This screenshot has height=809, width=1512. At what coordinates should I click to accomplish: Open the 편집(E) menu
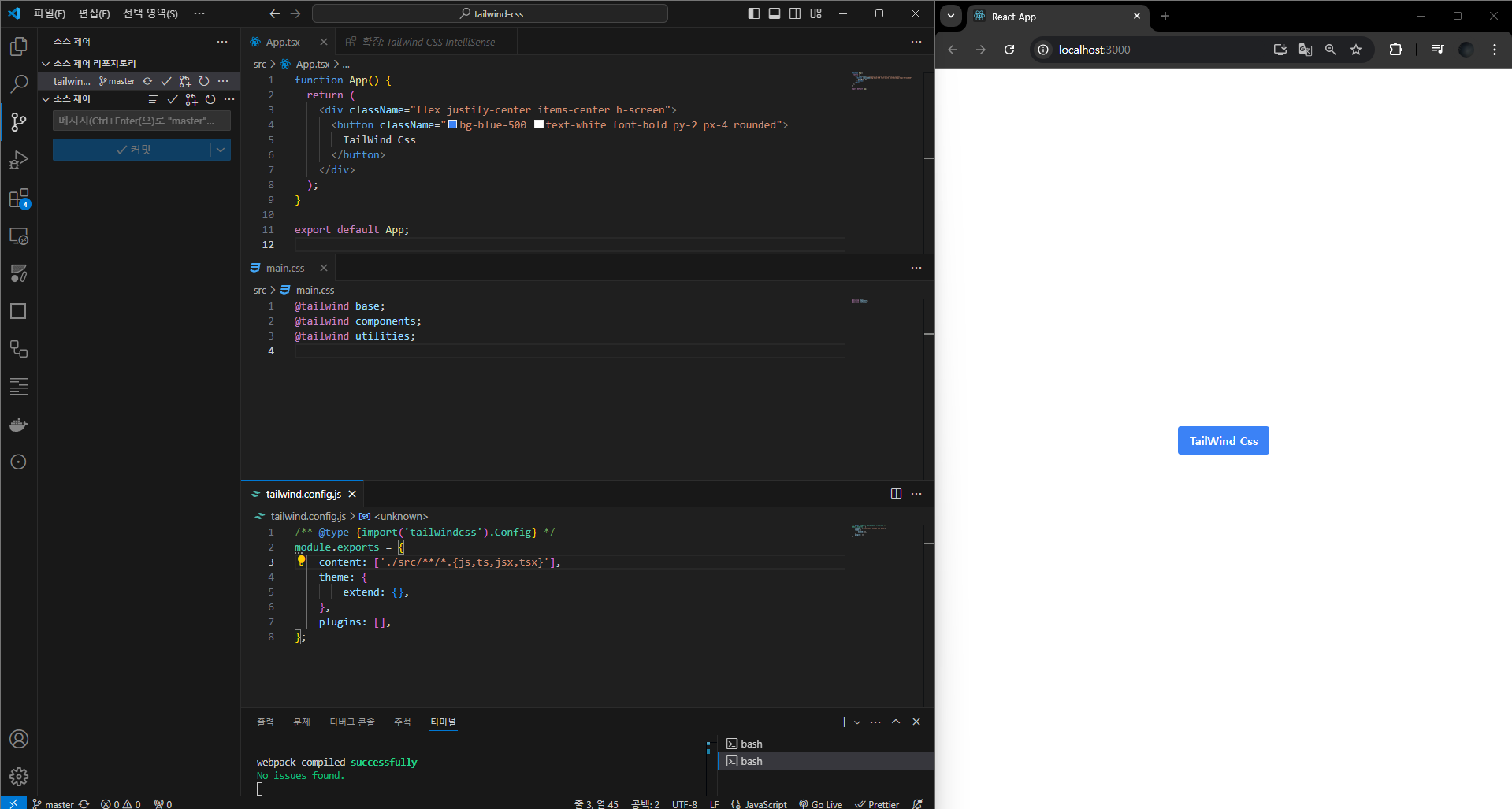pyautogui.click(x=94, y=13)
